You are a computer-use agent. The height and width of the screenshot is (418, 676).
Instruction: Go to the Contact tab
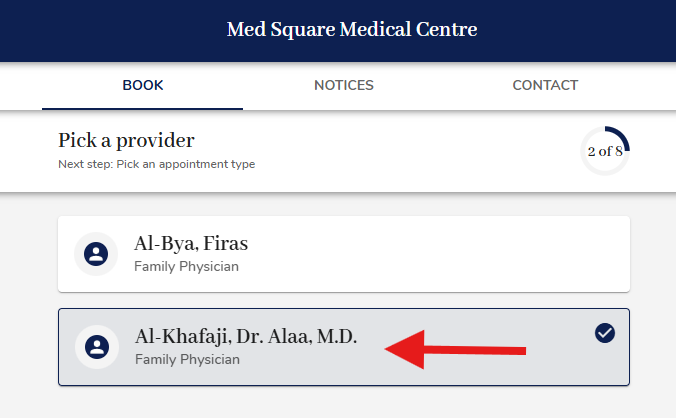point(545,86)
